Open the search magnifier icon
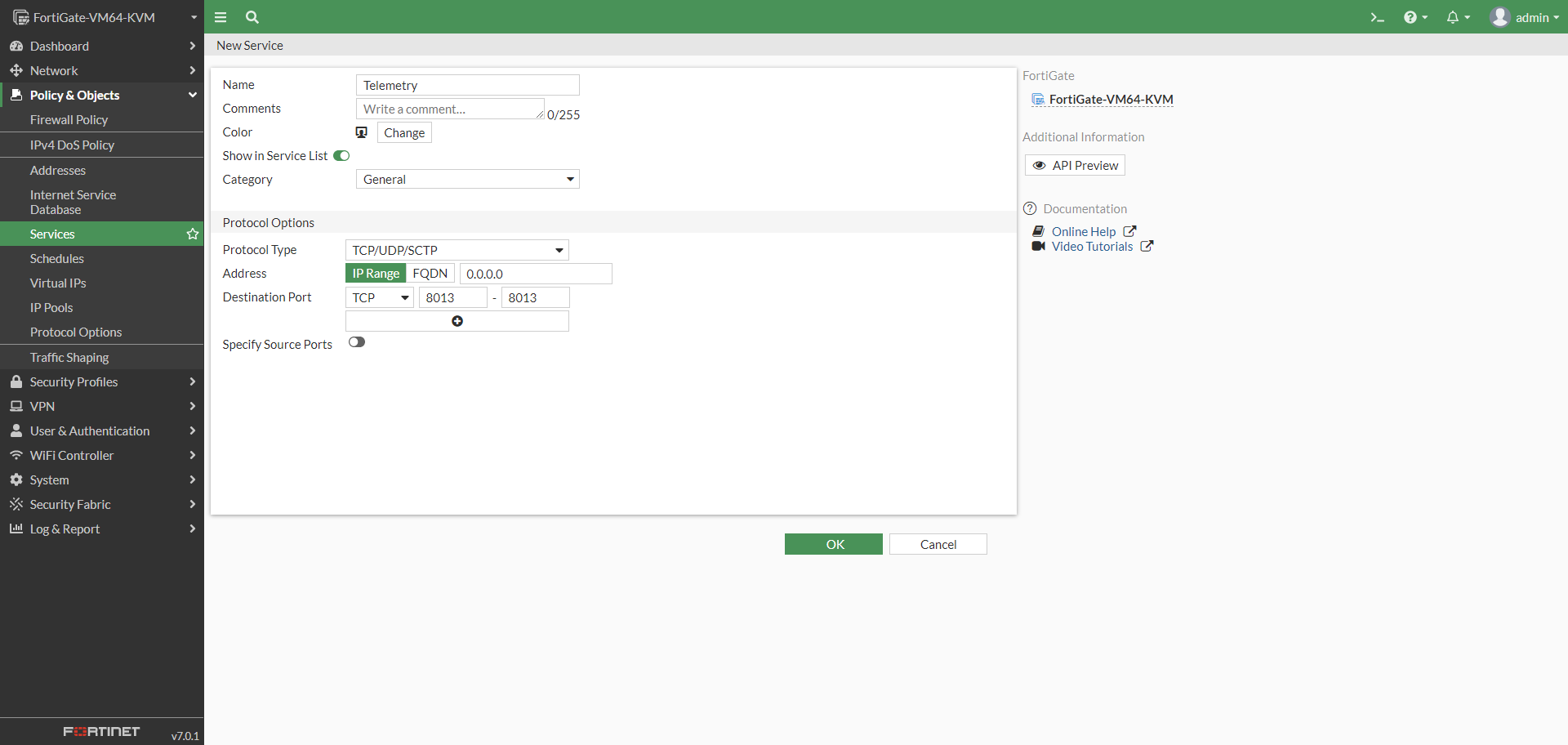This screenshot has height=745, width=1568. [252, 17]
